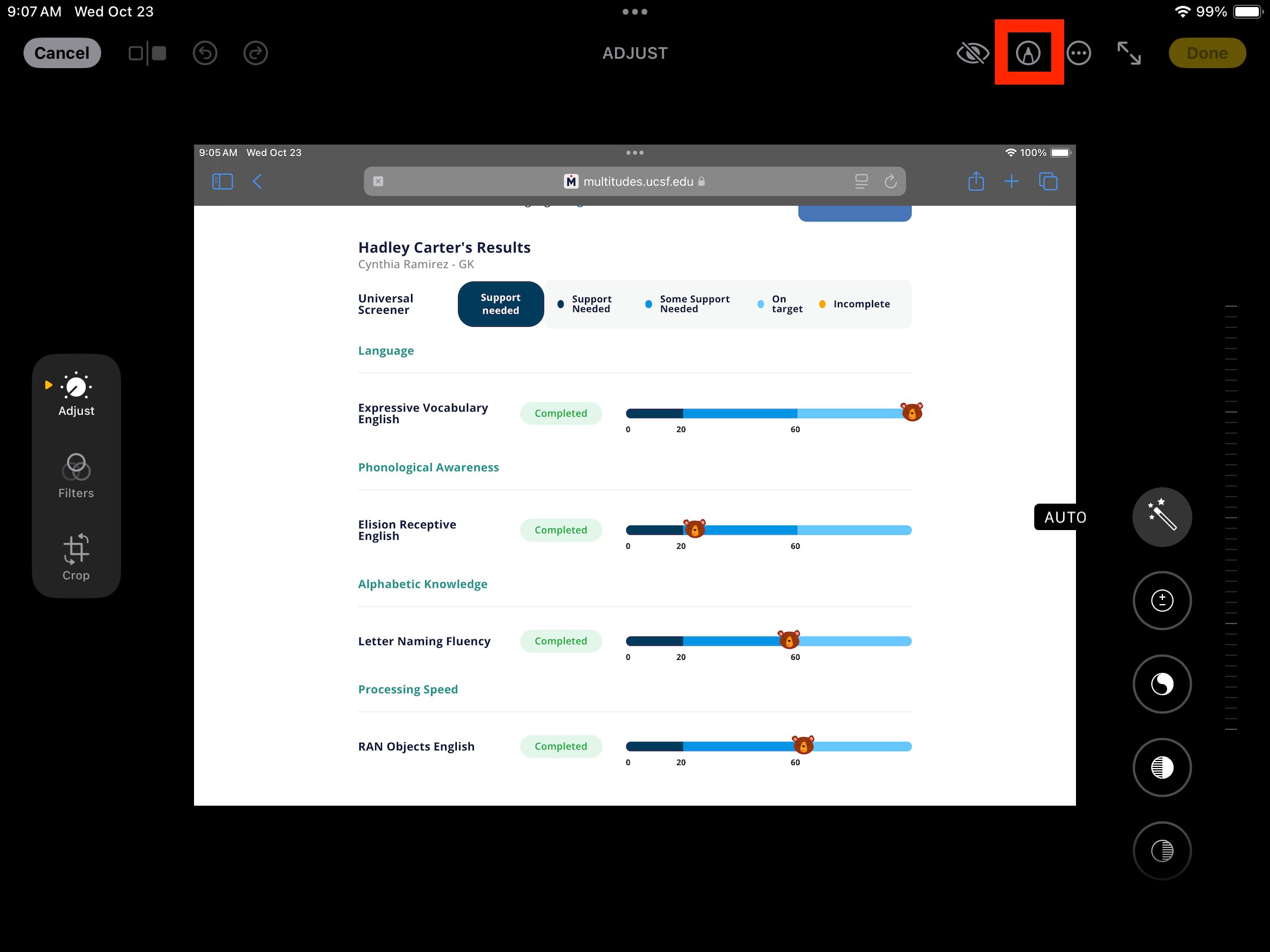
Task: Tap the adjustment intensity slider ticks
Action: tap(1231, 517)
